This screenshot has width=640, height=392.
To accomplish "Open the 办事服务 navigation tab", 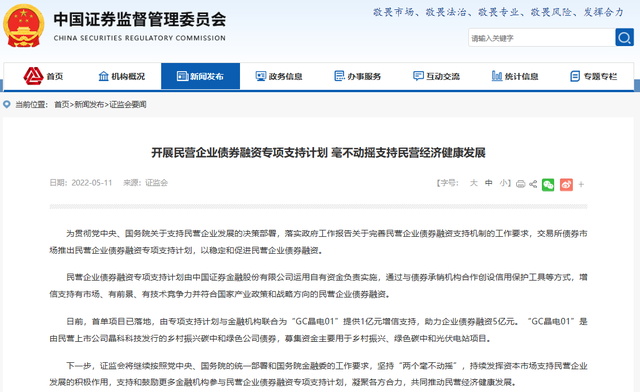I will (358, 76).
